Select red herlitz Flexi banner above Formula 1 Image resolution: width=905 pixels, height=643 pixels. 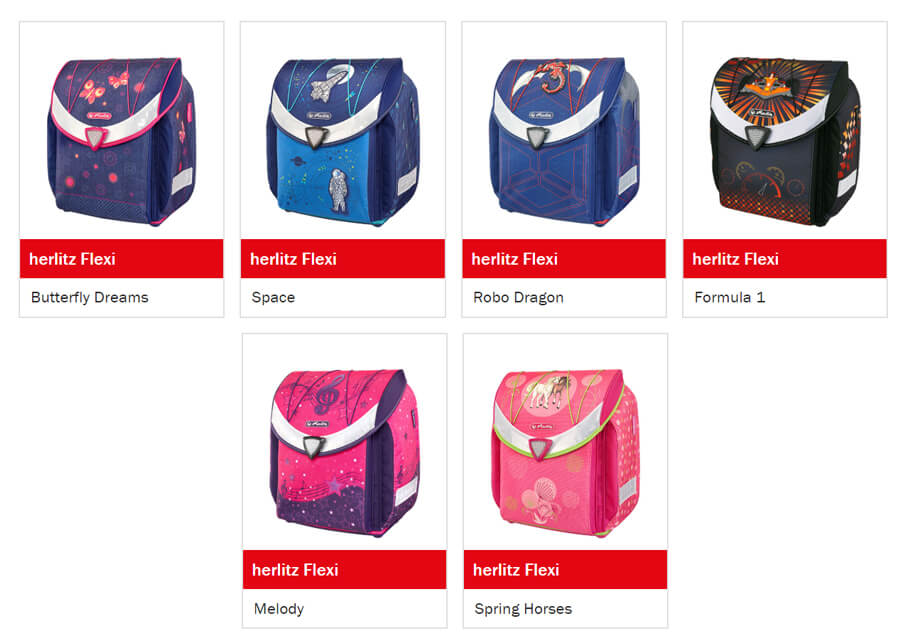point(785,259)
